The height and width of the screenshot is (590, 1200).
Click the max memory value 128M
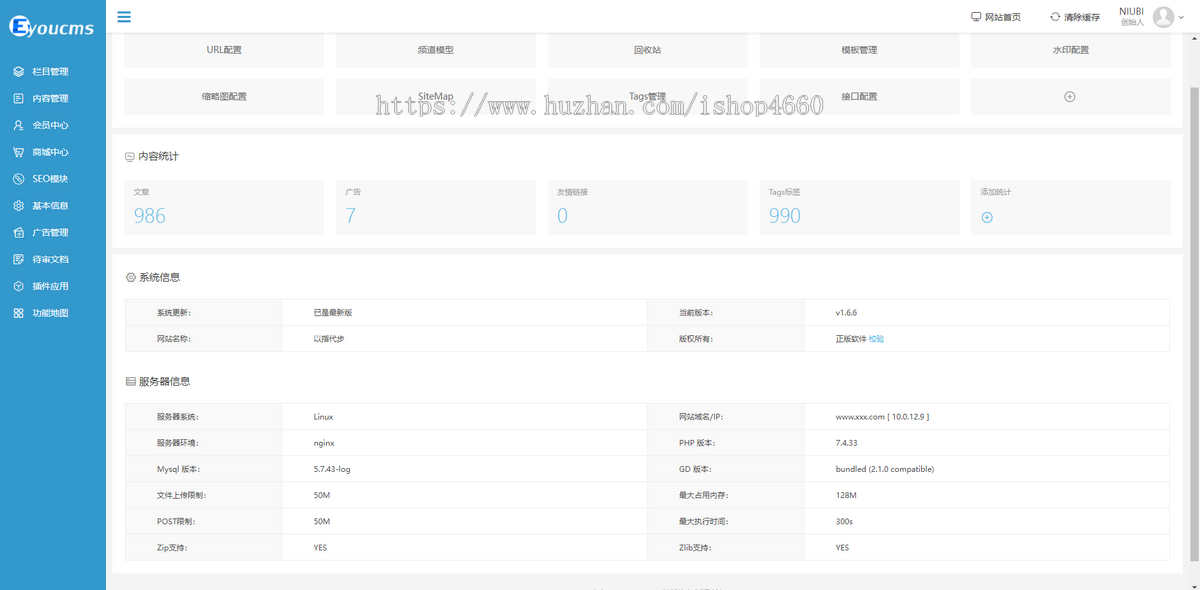pos(846,495)
